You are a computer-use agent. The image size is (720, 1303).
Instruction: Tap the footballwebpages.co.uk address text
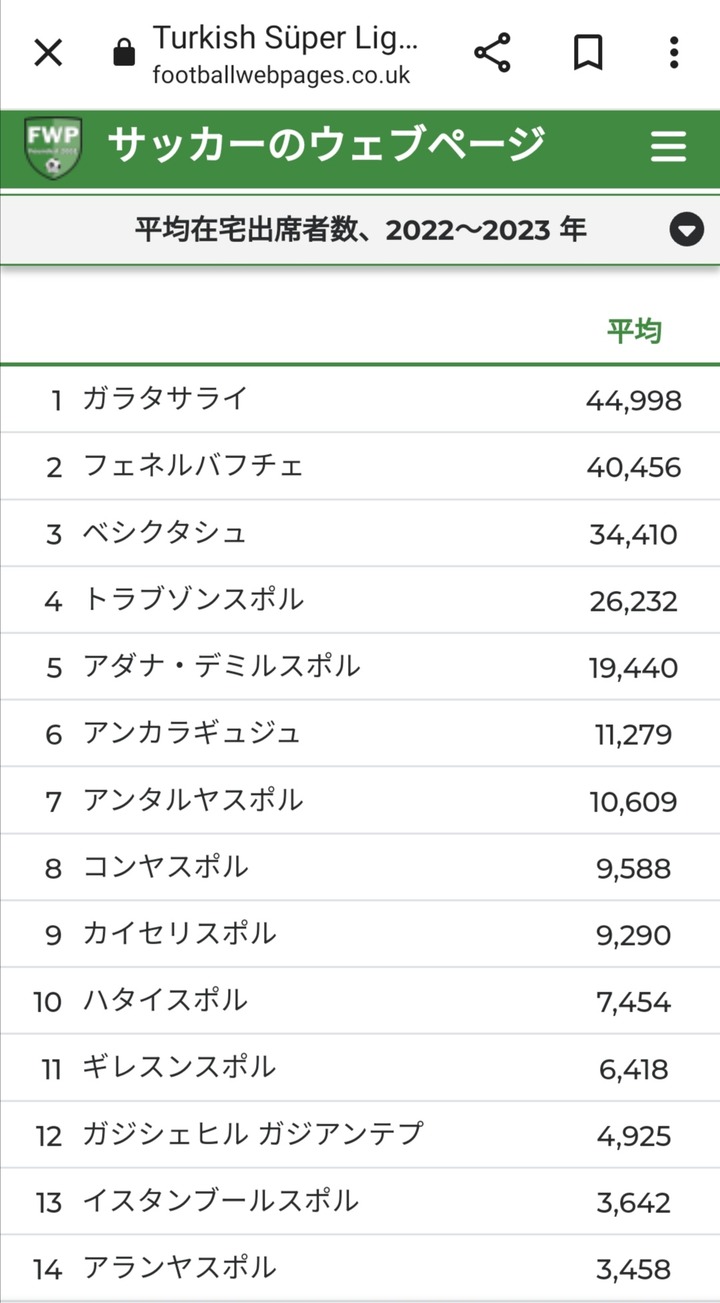(x=281, y=75)
